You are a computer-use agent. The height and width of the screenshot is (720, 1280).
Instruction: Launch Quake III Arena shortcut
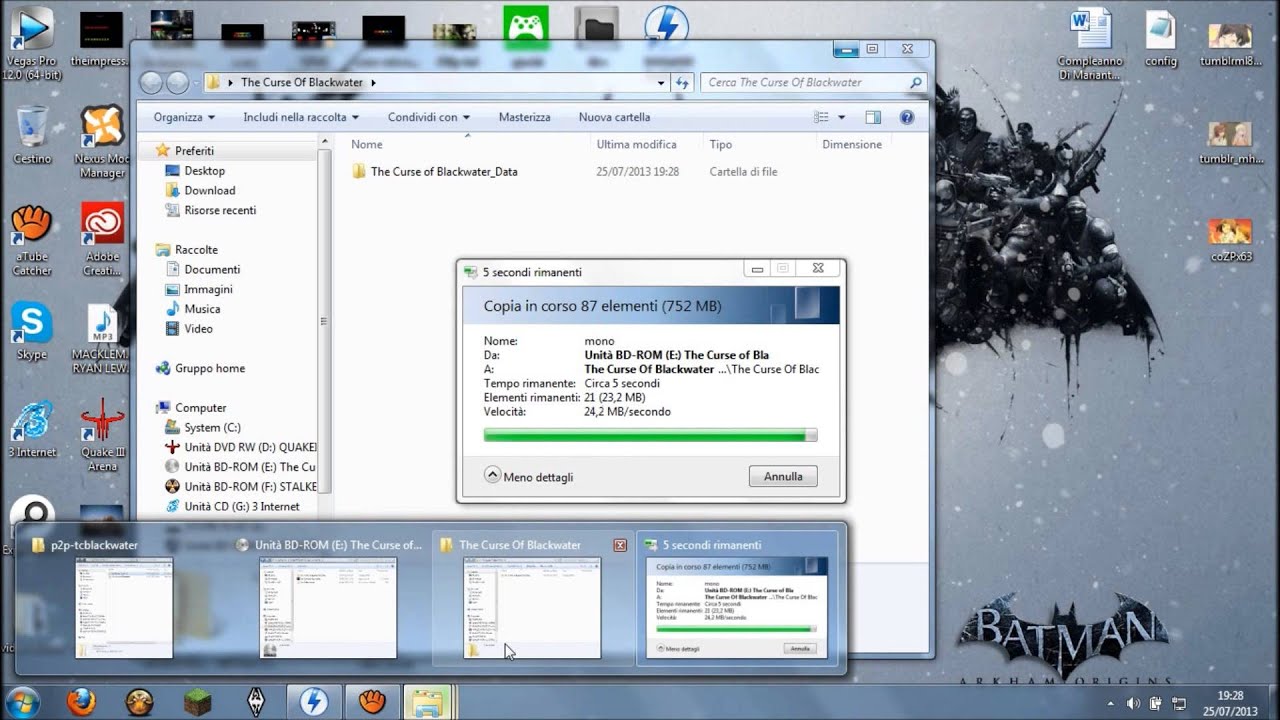(102, 436)
